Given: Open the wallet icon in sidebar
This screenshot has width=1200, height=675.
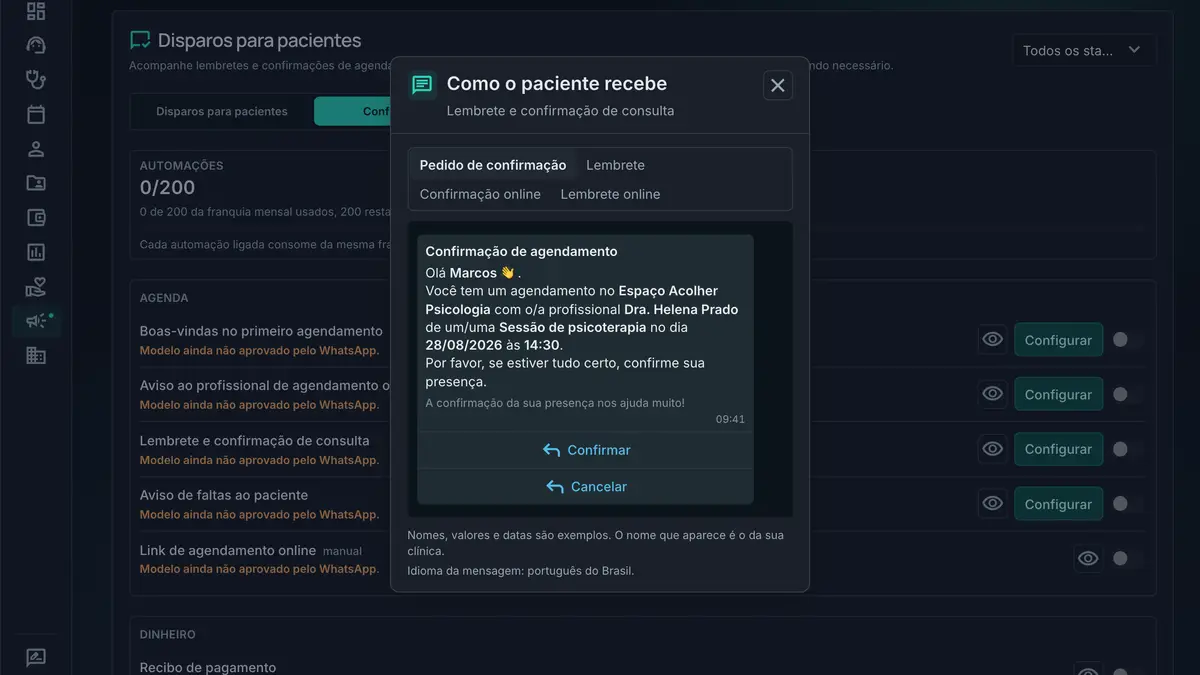Looking at the screenshot, I should [x=36, y=218].
